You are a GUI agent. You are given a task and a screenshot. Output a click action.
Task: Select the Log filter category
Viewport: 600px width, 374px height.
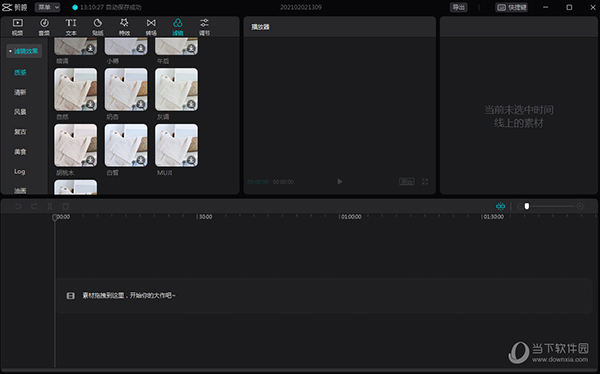(20, 171)
